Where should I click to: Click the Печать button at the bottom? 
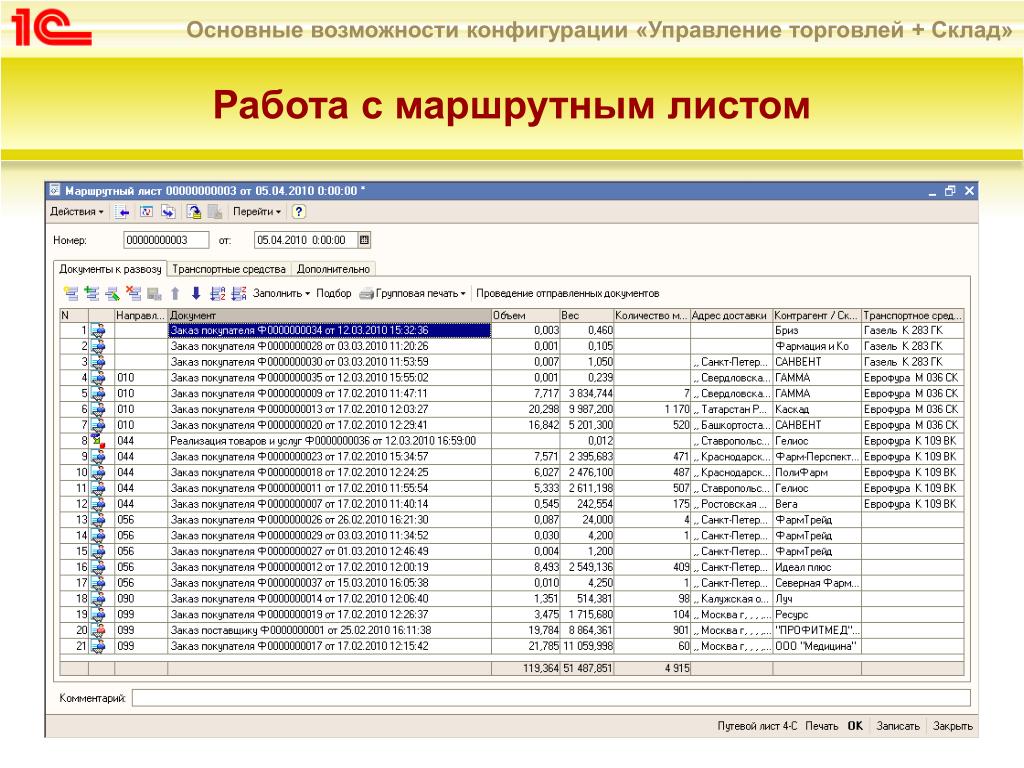[822, 726]
